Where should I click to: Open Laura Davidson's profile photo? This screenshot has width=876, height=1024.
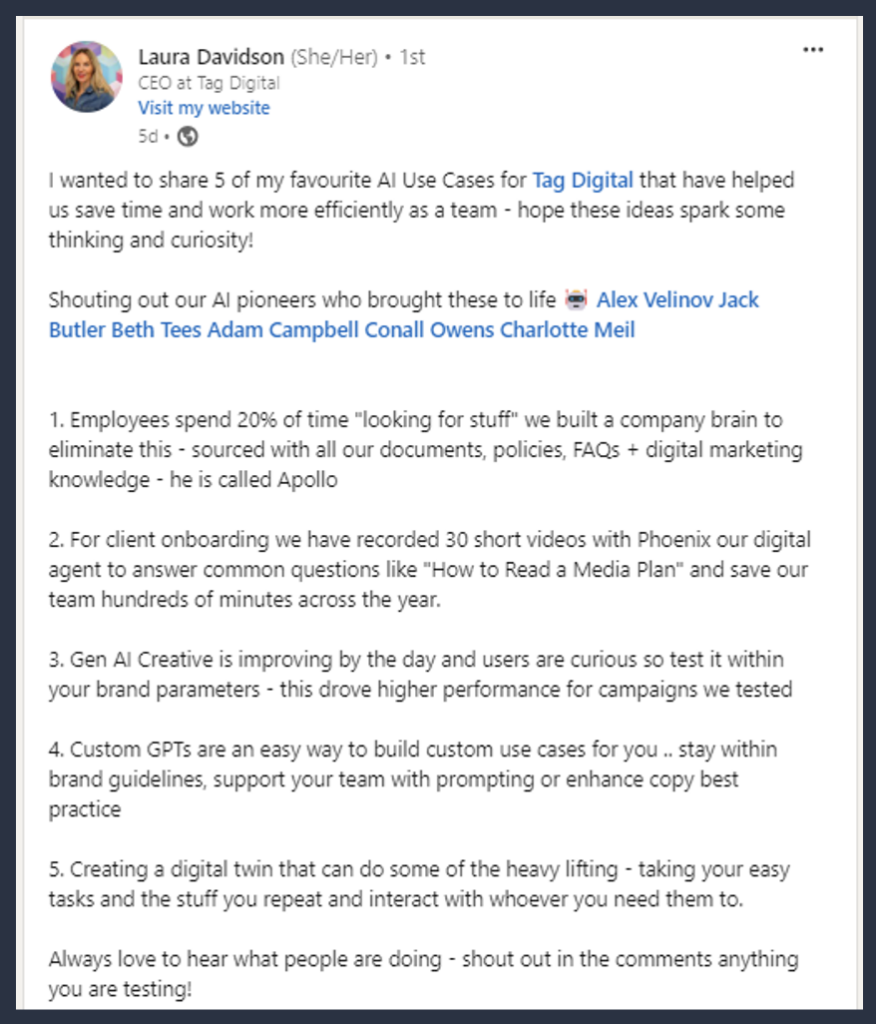pos(87,77)
